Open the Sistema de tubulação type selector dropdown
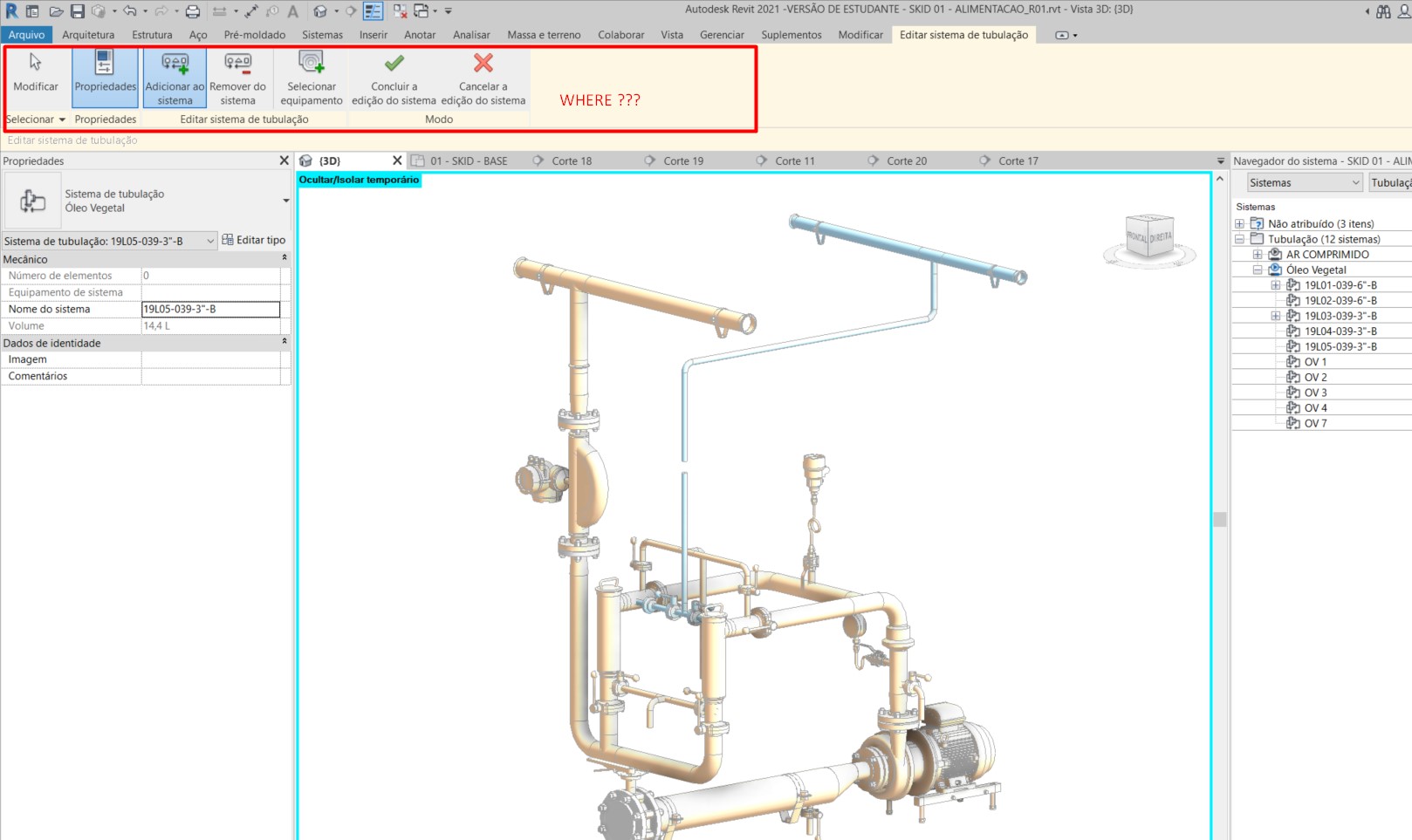 point(209,240)
